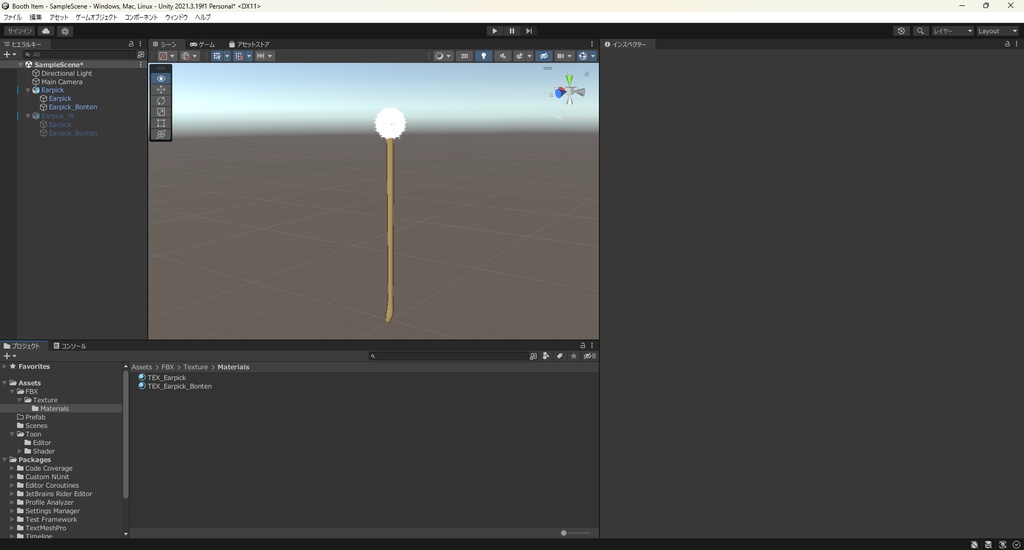
Task: Click the サインイン (Sign in) button
Action: [x=20, y=31]
